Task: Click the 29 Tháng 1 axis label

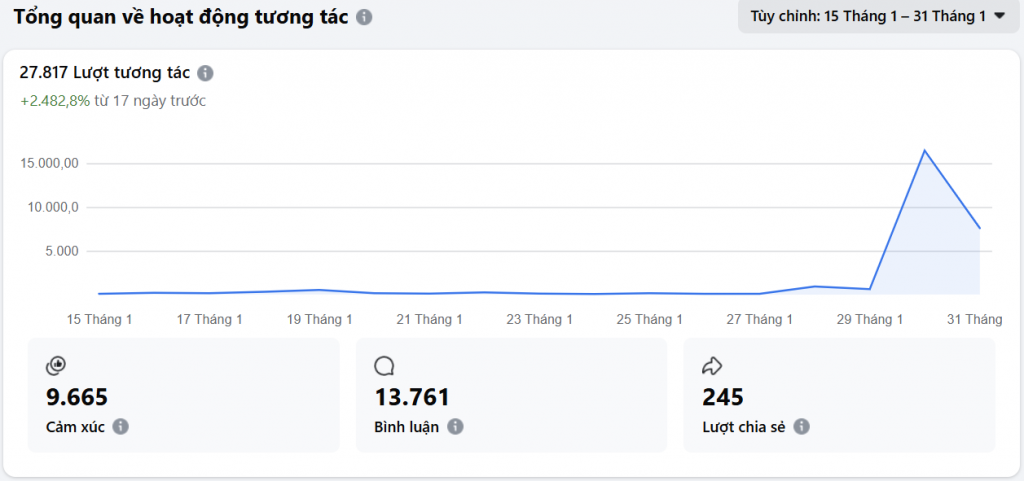Action: pos(870,319)
